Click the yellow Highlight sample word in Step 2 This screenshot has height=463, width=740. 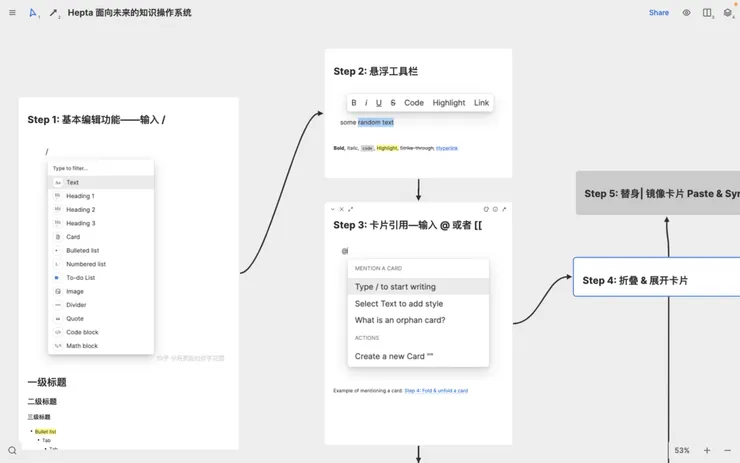coord(387,148)
